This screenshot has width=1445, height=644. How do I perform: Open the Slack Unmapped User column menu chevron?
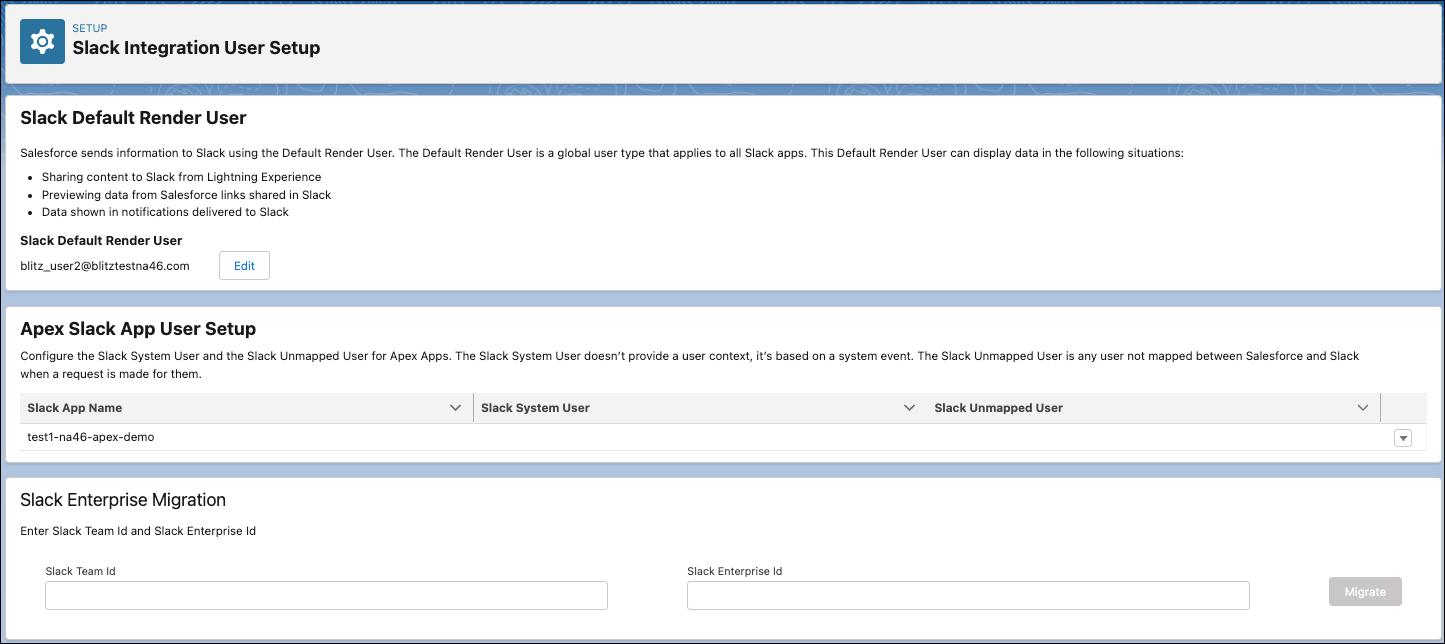click(x=1363, y=408)
